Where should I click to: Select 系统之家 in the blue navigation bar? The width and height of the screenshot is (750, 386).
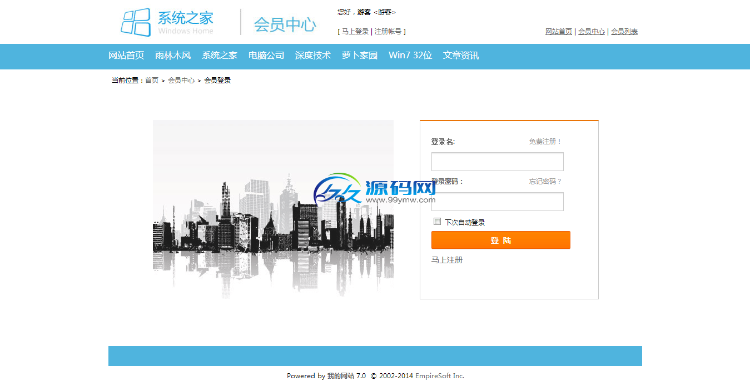[x=219, y=55]
